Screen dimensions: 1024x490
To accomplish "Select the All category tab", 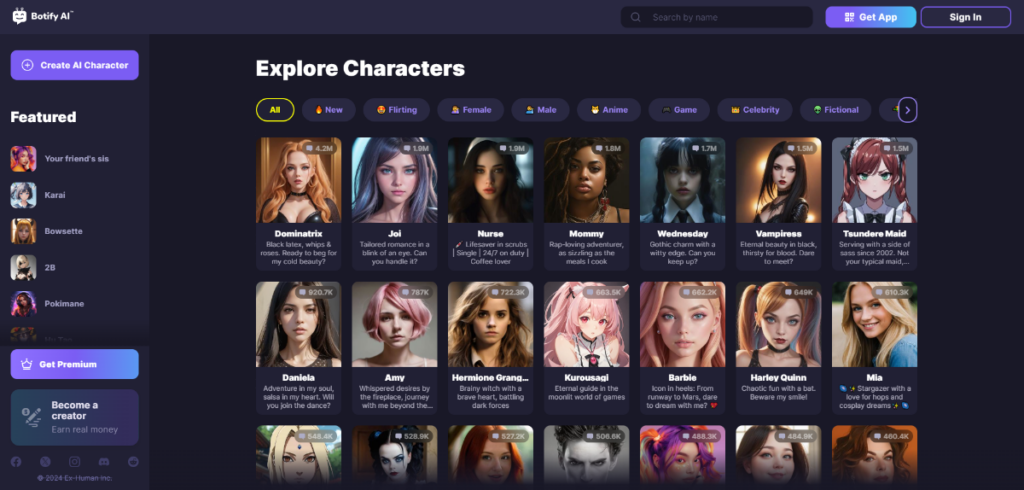I will pyautogui.click(x=275, y=110).
